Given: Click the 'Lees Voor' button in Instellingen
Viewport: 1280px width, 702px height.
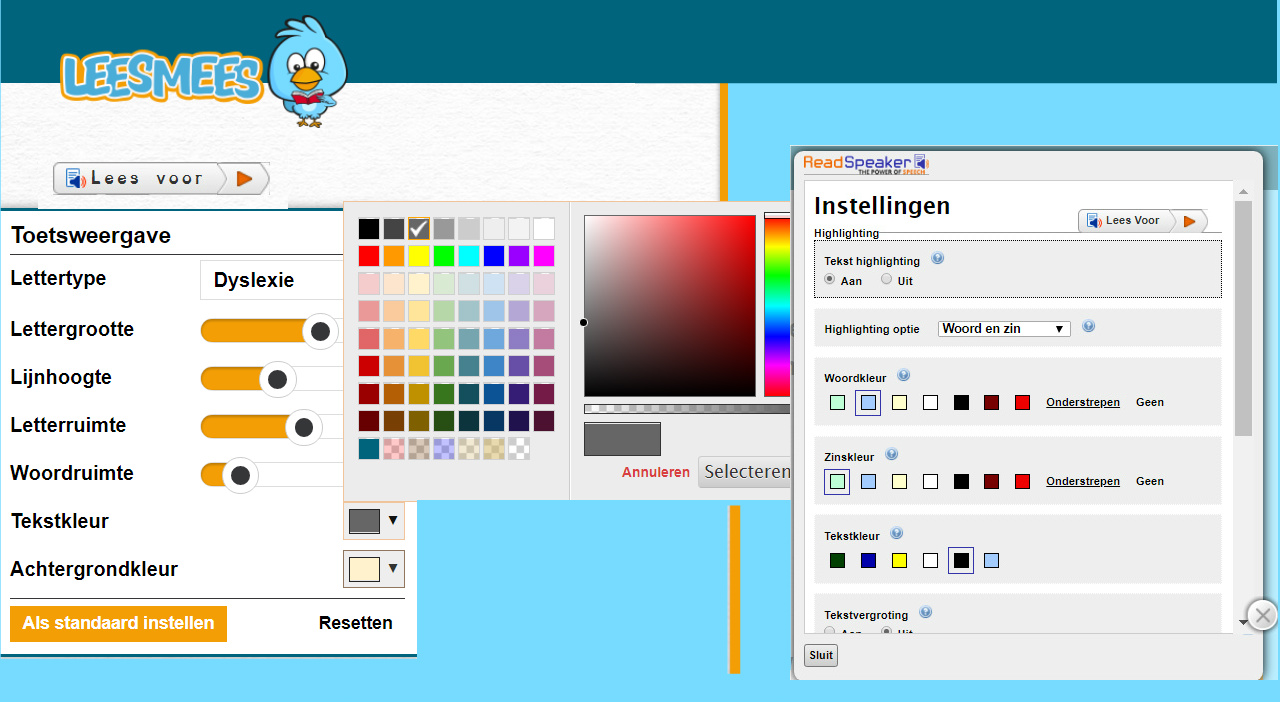Looking at the screenshot, I should pos(1142,221).
